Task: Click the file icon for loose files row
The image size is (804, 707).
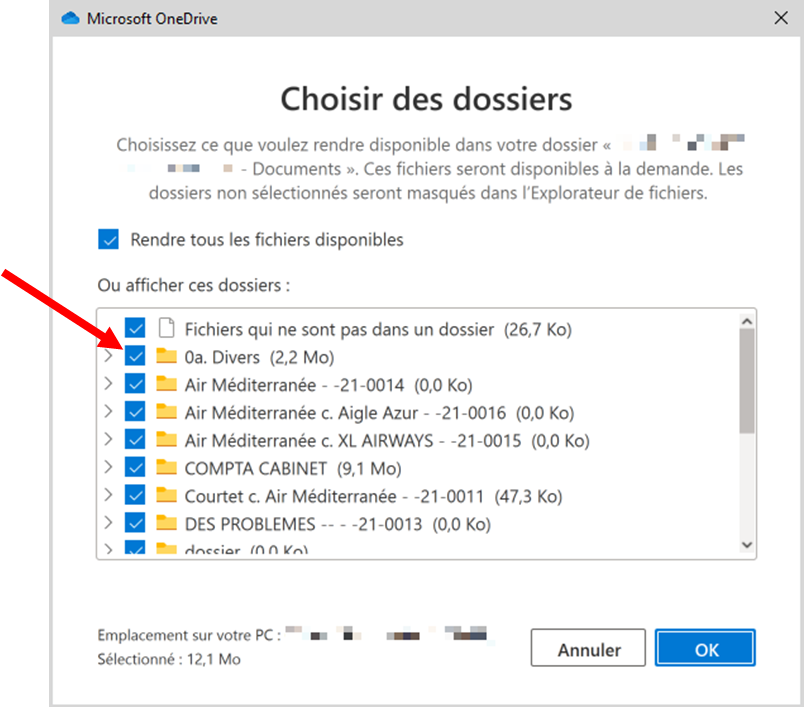Action: point(166,328)
